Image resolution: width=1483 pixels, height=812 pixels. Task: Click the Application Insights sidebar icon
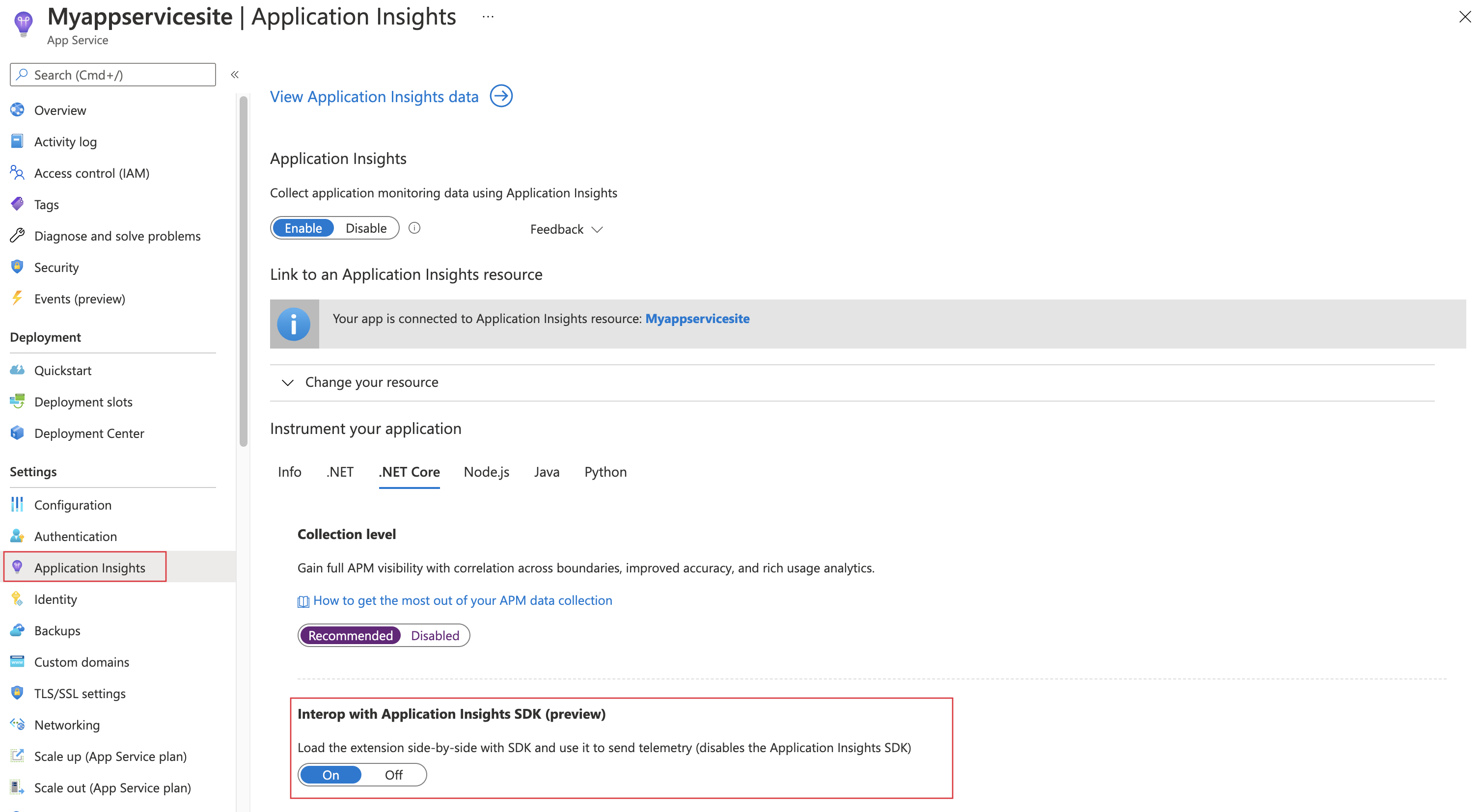tap(18, 567)
